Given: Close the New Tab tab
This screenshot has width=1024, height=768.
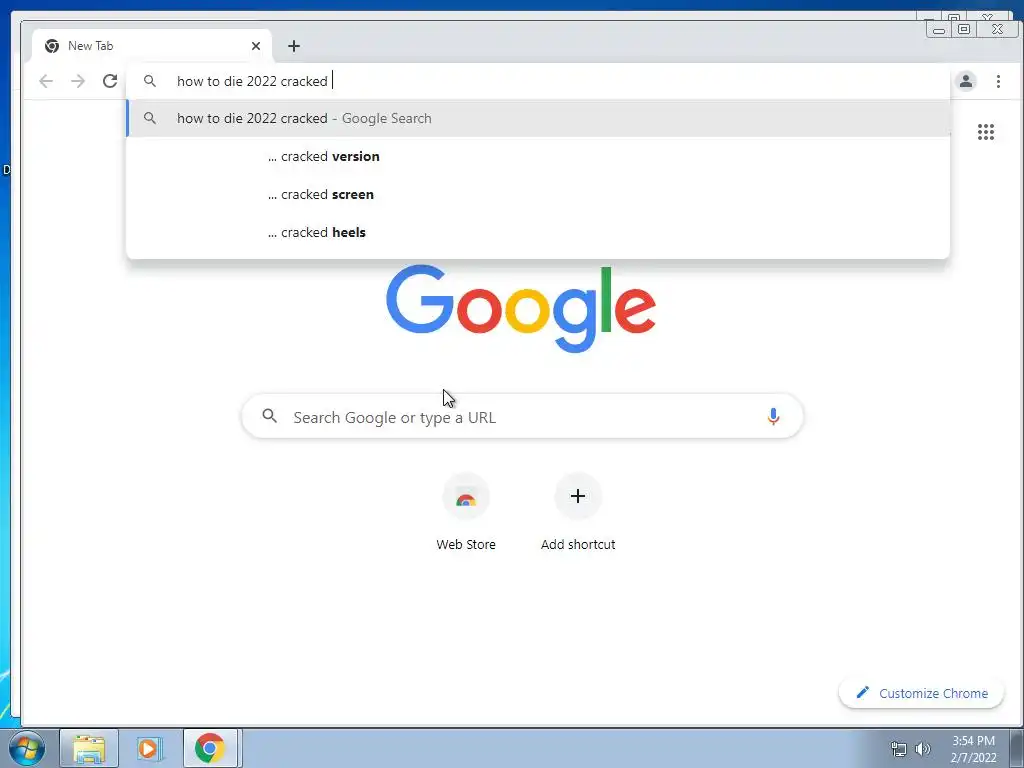Looking at the screenshot, I should click(x=256, y=46).
